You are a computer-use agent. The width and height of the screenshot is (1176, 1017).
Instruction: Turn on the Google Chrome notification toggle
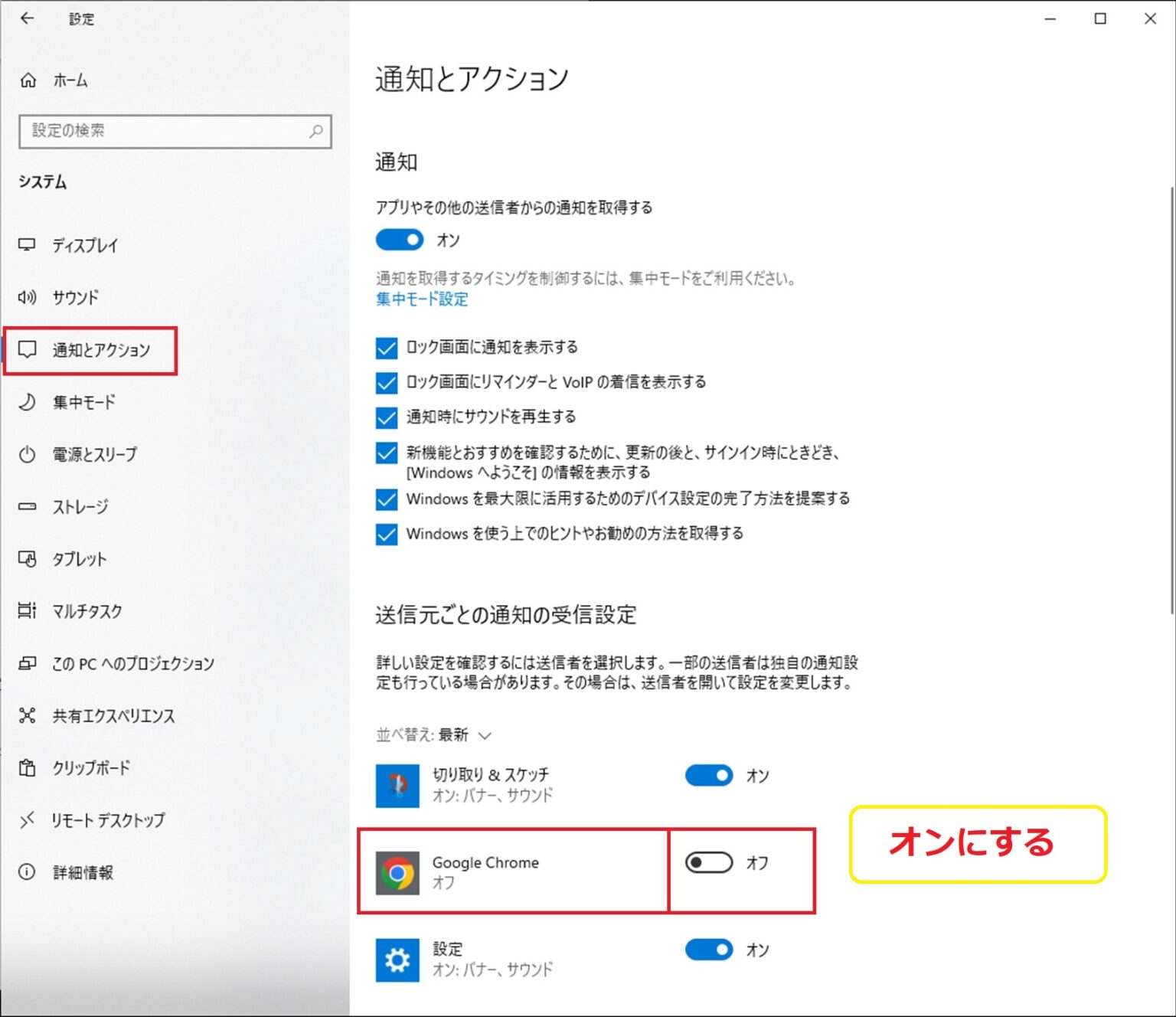click(708, 863)
